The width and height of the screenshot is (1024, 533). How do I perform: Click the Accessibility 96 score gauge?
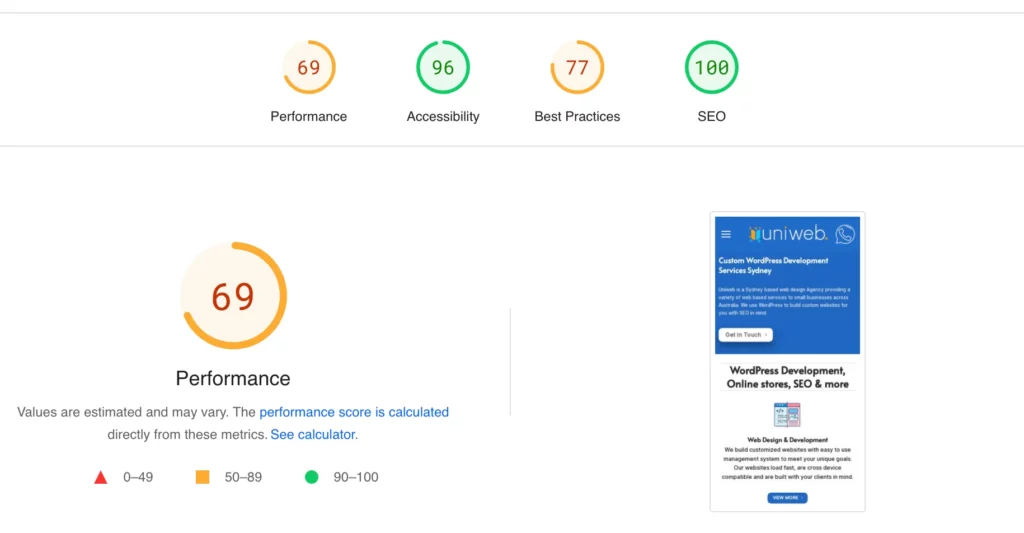[x=443, y=67]
